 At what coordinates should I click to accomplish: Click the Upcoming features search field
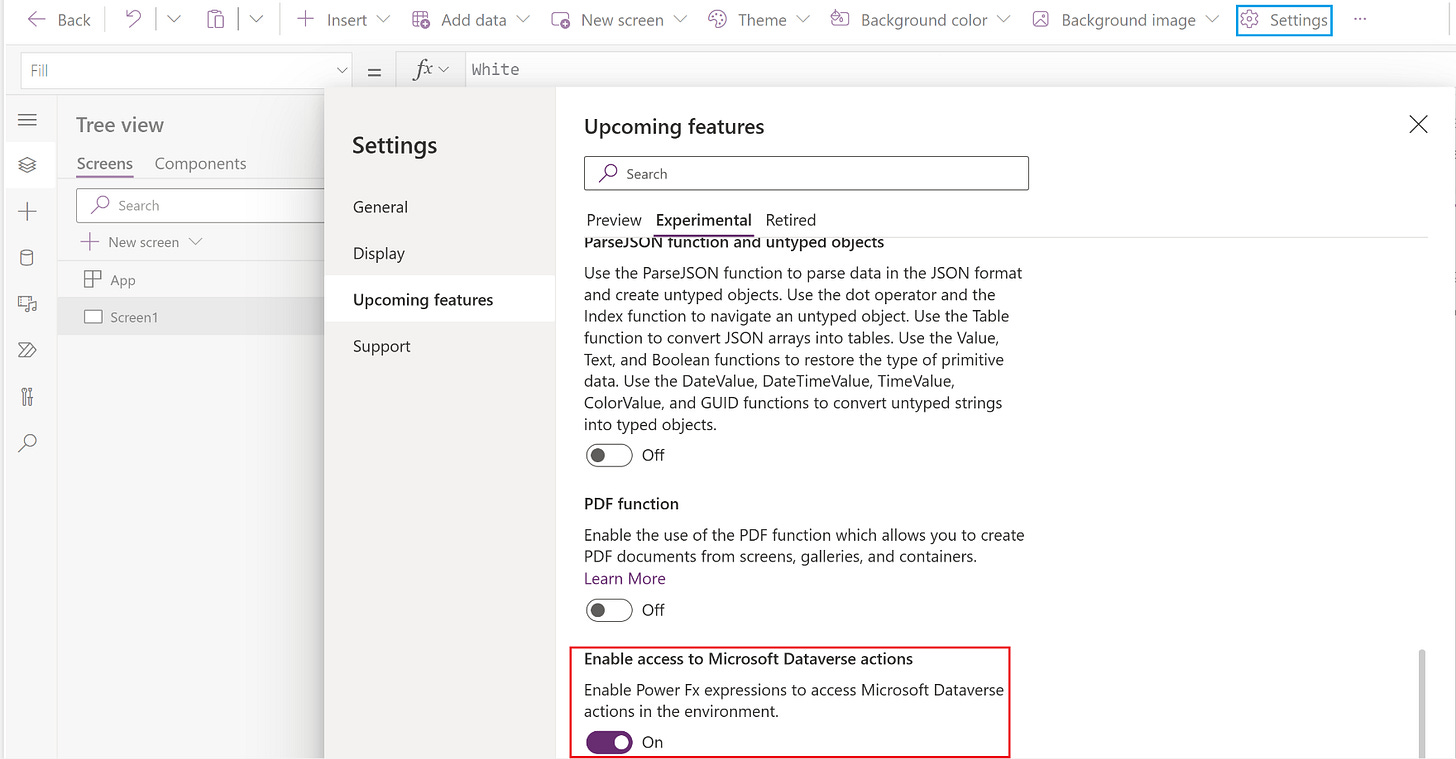(x=806, y=173)
